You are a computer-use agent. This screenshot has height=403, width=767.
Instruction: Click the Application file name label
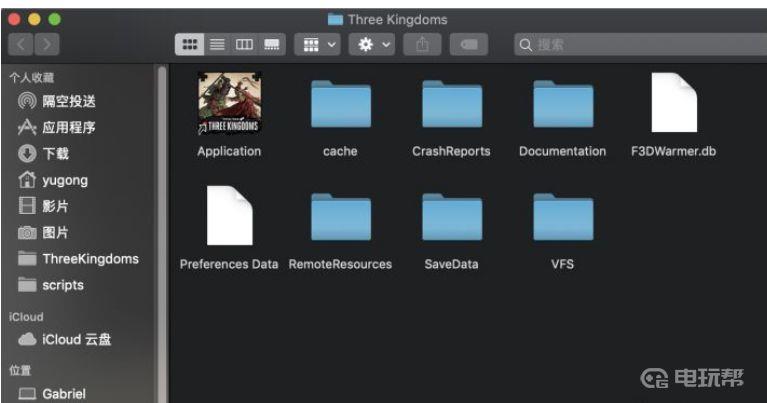229,152
